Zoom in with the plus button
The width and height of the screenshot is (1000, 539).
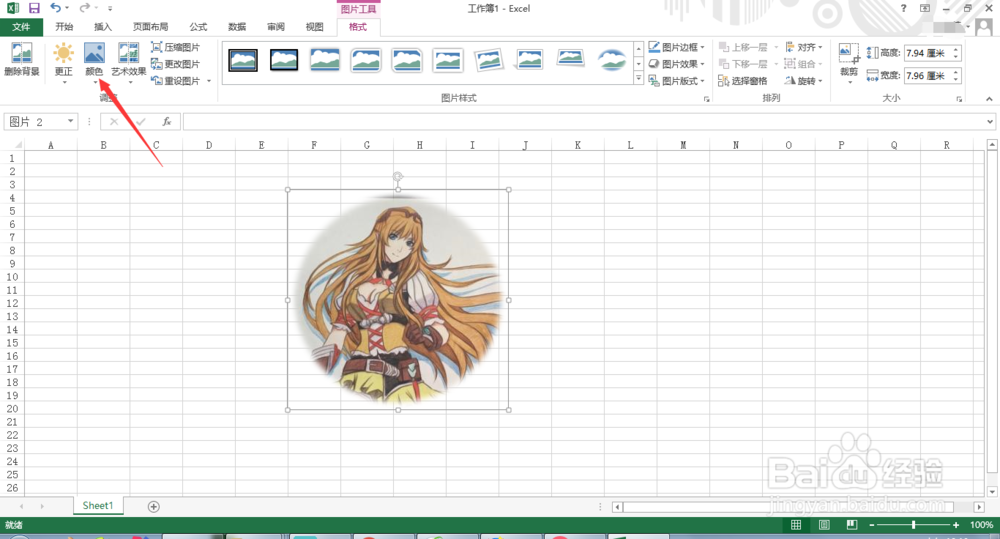pos(956,524)
